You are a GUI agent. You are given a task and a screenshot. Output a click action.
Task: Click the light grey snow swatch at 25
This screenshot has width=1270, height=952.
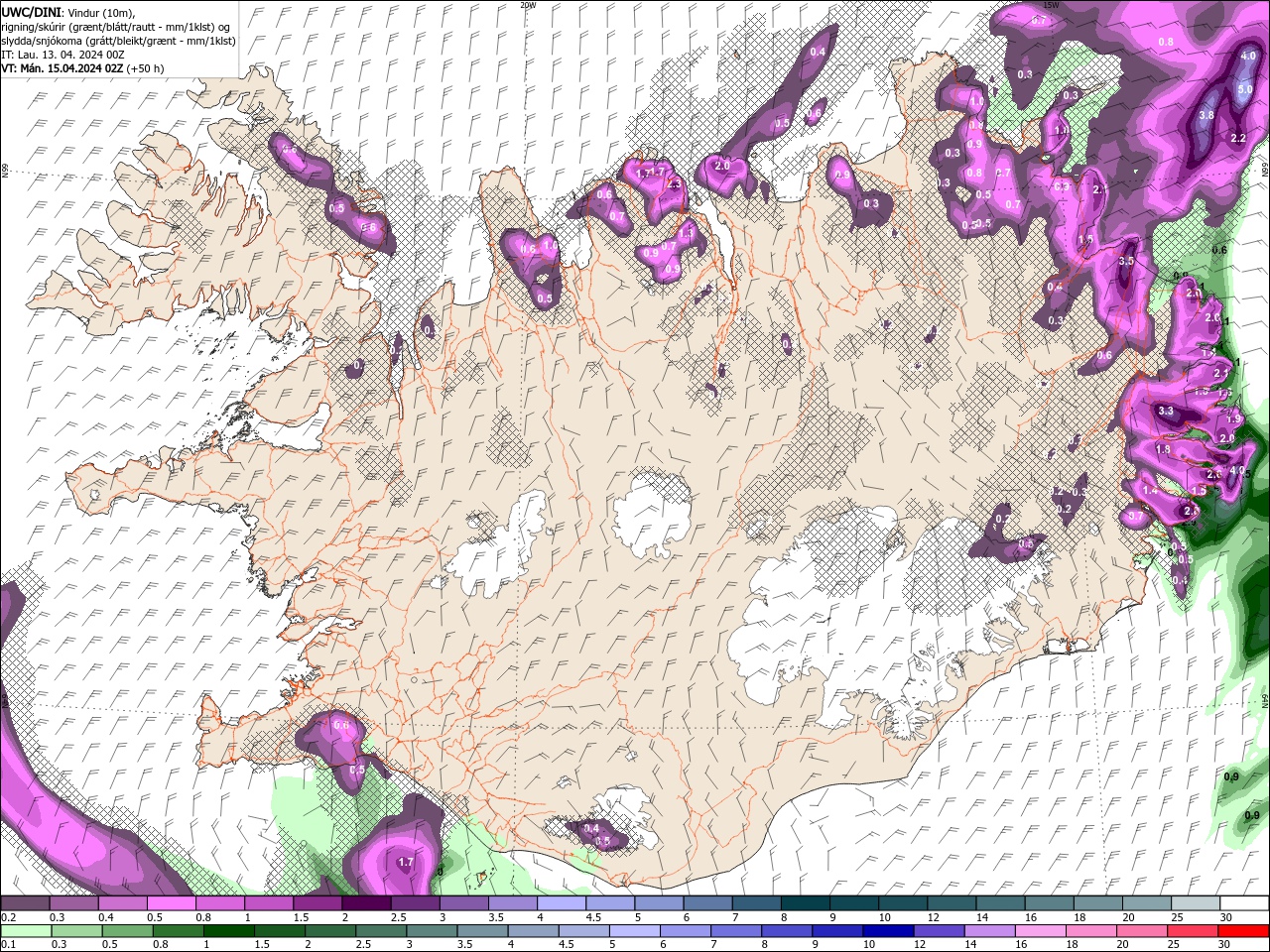tap(1194, 903)
